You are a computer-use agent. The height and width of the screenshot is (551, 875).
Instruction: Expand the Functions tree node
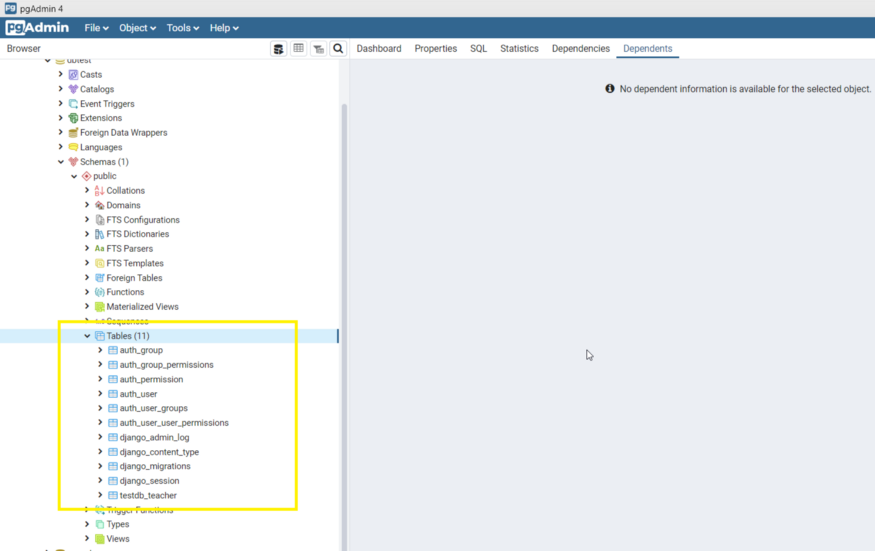click(x=87, y=292)
